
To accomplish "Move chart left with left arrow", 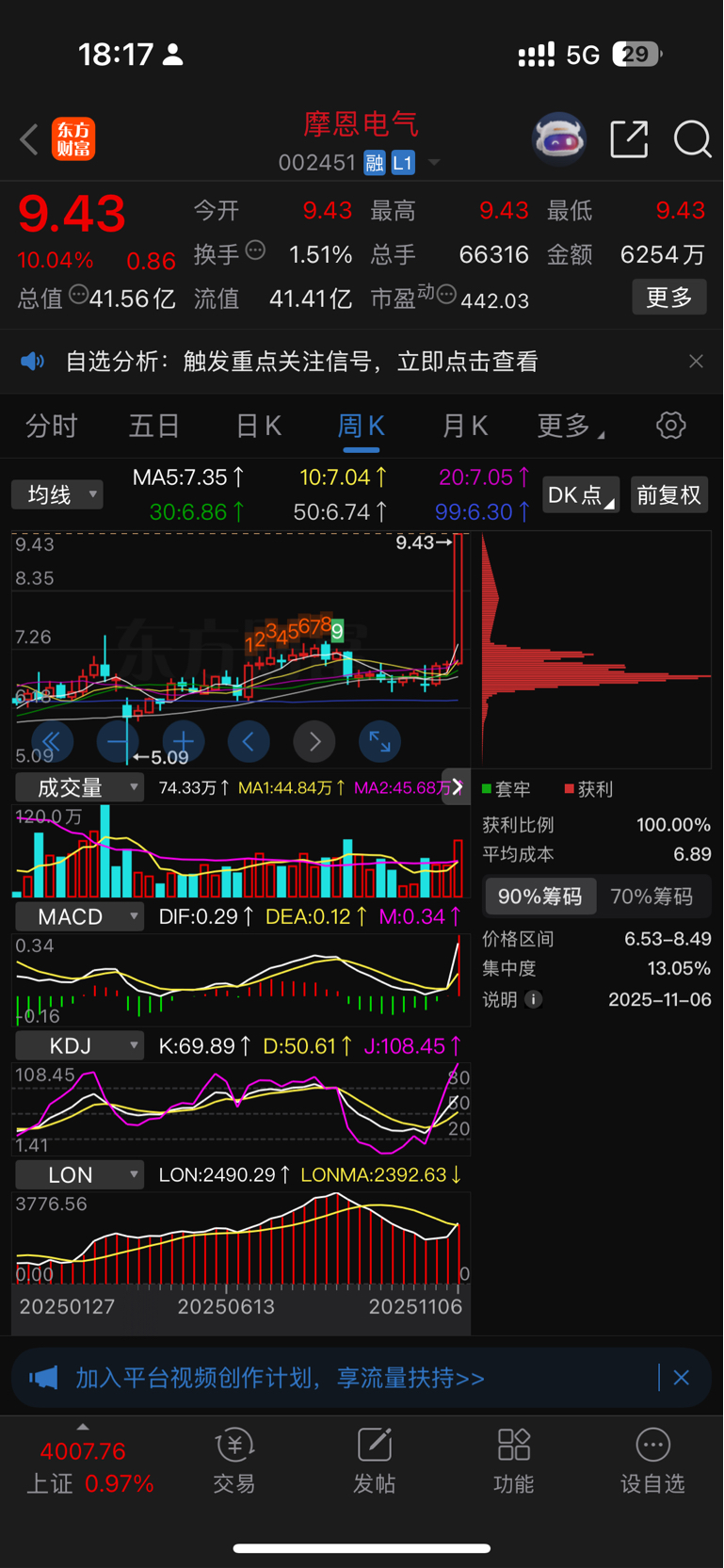I will [x=249, y=742].
